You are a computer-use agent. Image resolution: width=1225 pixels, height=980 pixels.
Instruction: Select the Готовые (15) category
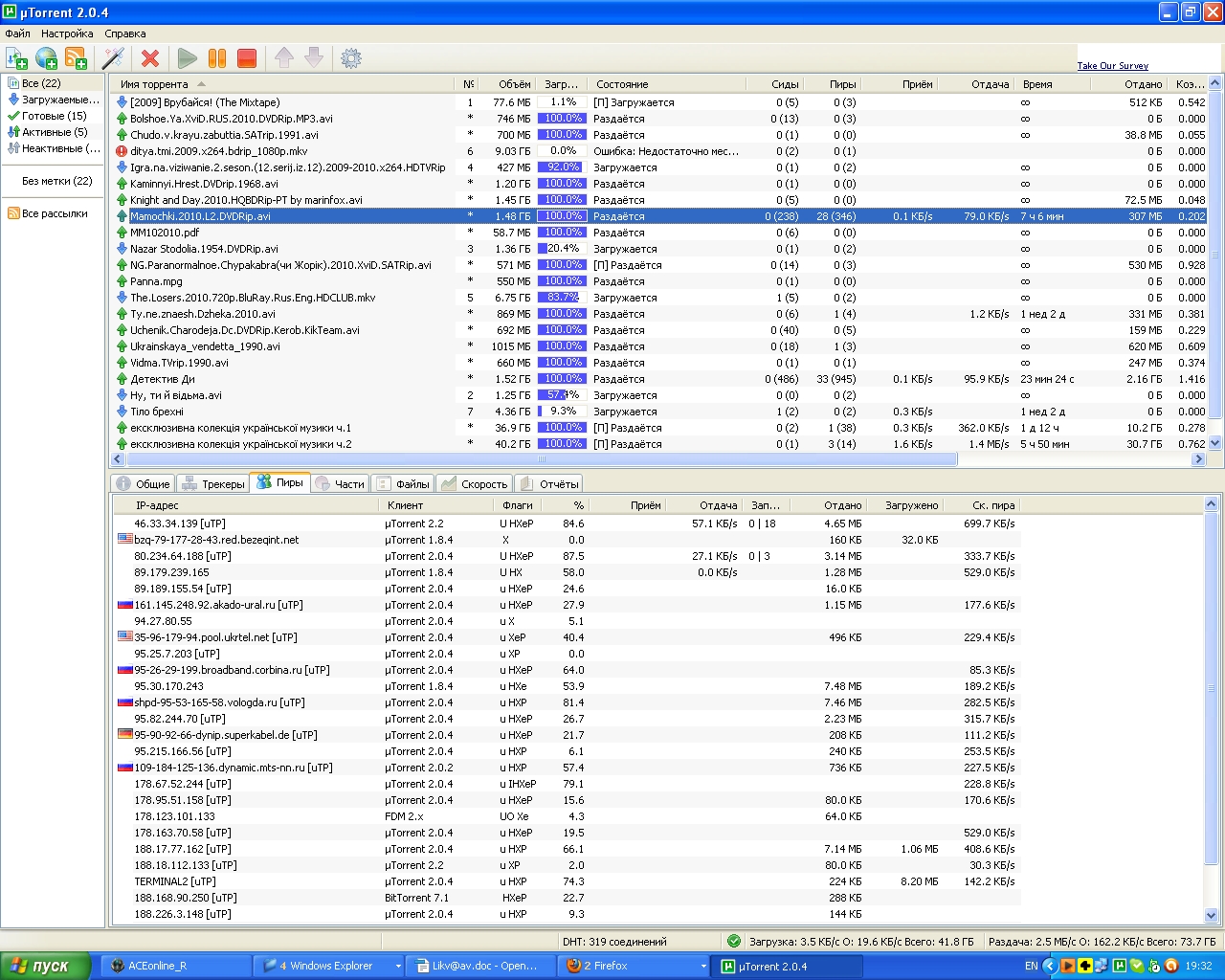48,116
